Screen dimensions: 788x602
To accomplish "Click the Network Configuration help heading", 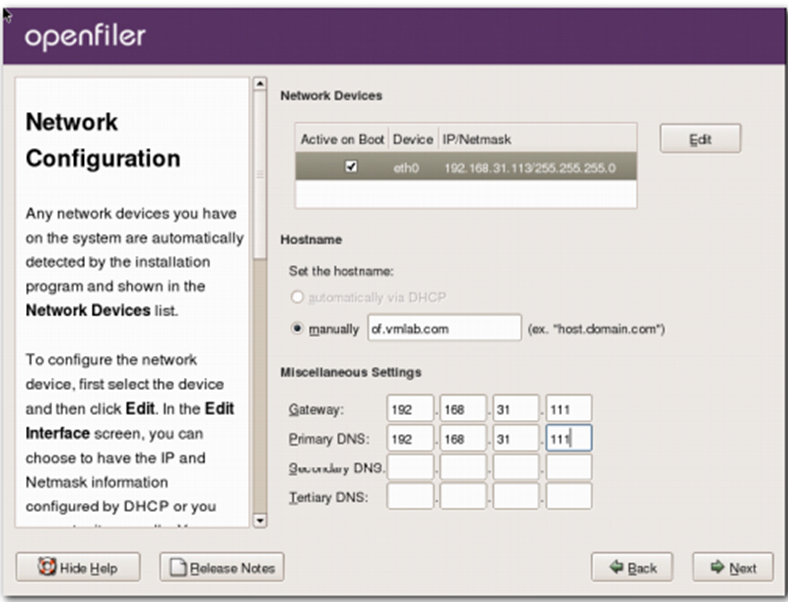I will point(103,140).
